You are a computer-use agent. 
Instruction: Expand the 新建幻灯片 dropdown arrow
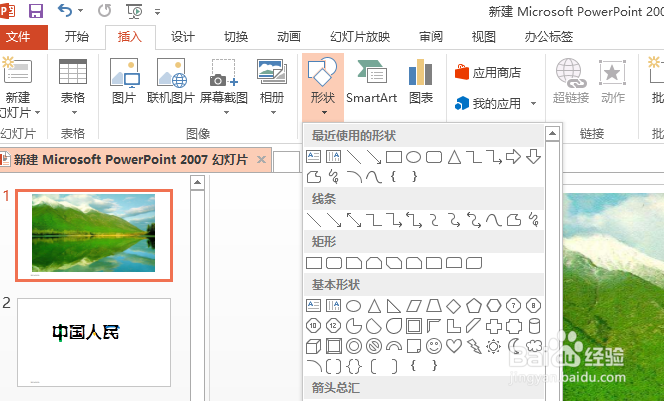pos(37,113)
